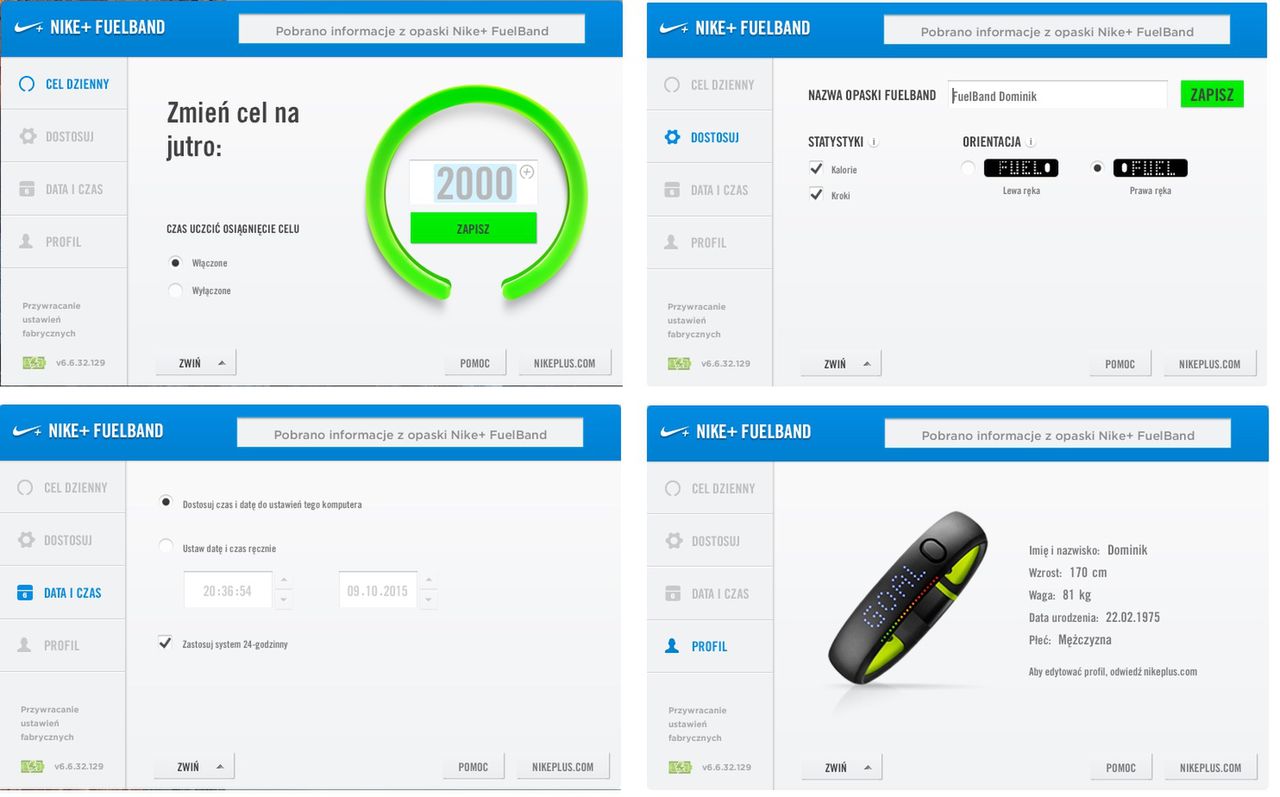1280x797 pixels.
Task: Open the CEL DZIENNY tab in the time settings window
Action: tap(63, 488)
